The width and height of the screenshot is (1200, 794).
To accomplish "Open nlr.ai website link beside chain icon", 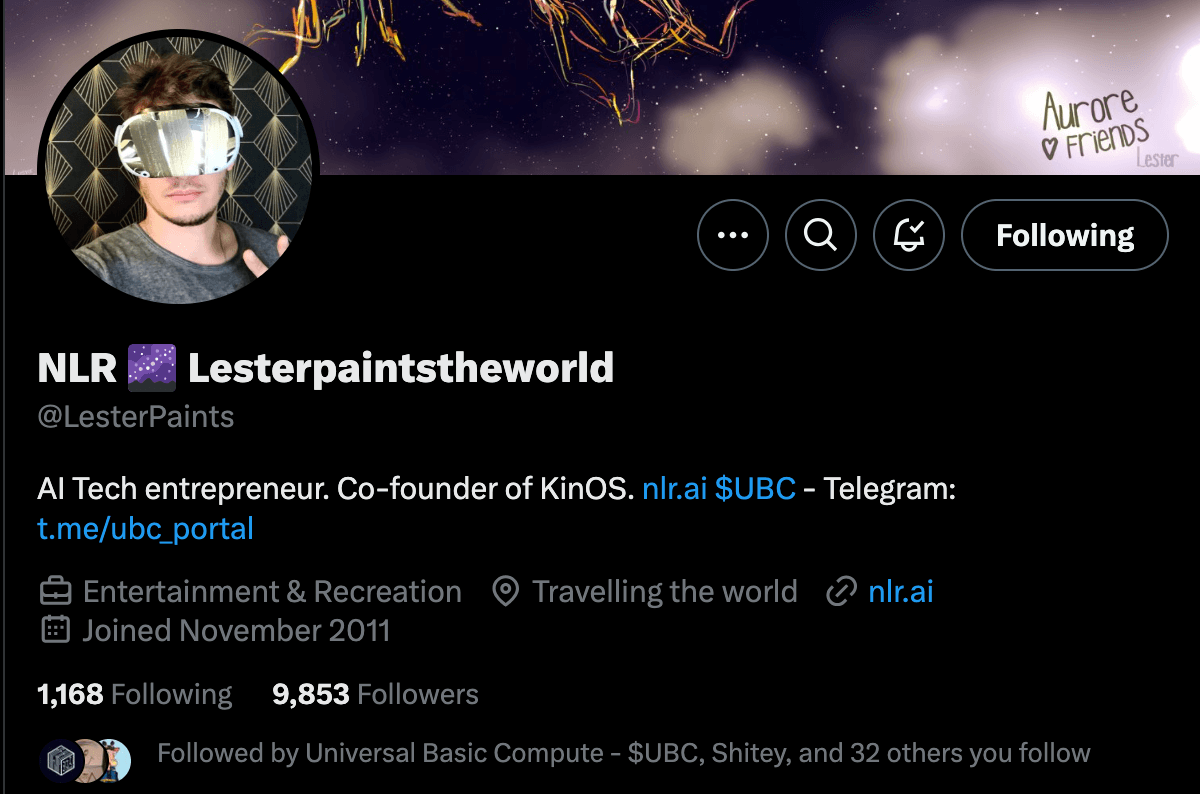I will (x=901, y=592).
